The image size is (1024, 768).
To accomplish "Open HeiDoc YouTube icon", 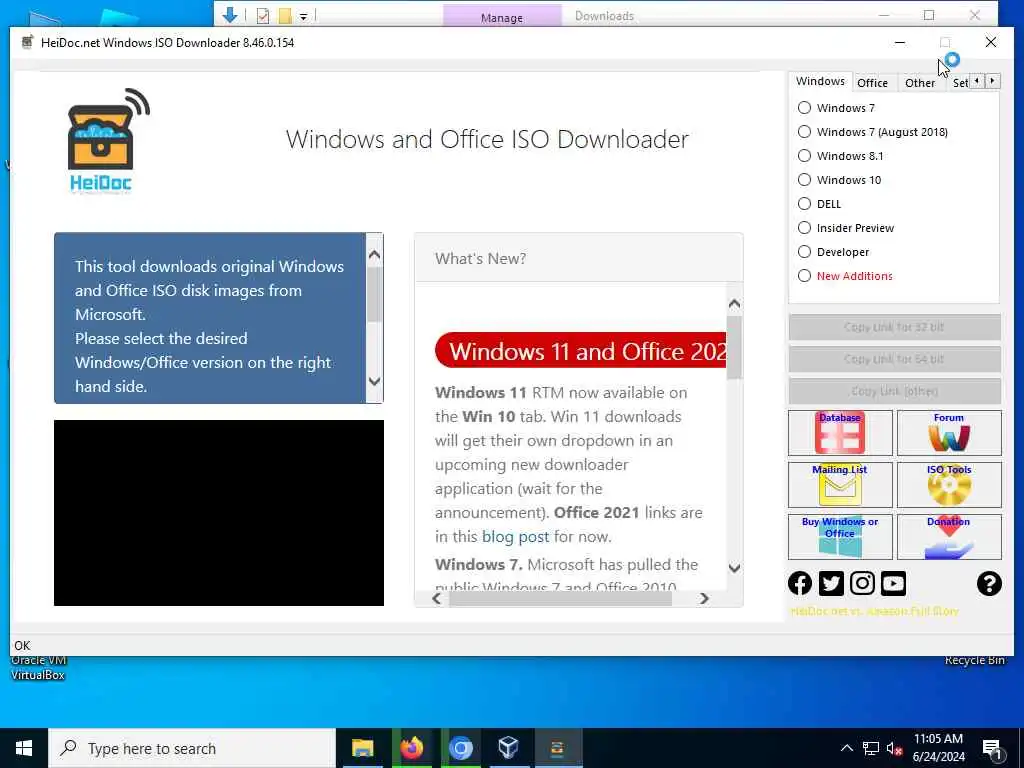I will point(893,583).
